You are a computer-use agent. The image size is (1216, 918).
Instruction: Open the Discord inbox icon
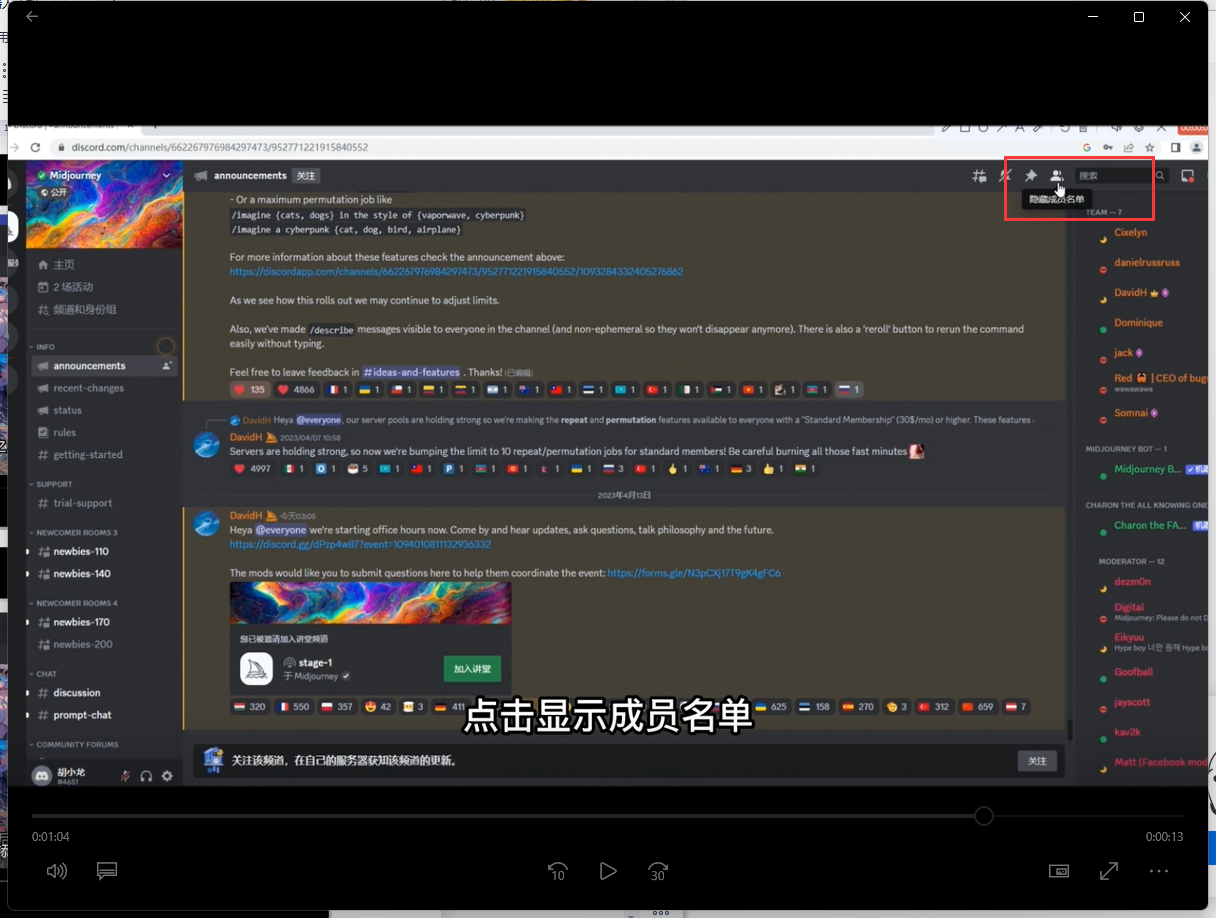coord(1187,175)
